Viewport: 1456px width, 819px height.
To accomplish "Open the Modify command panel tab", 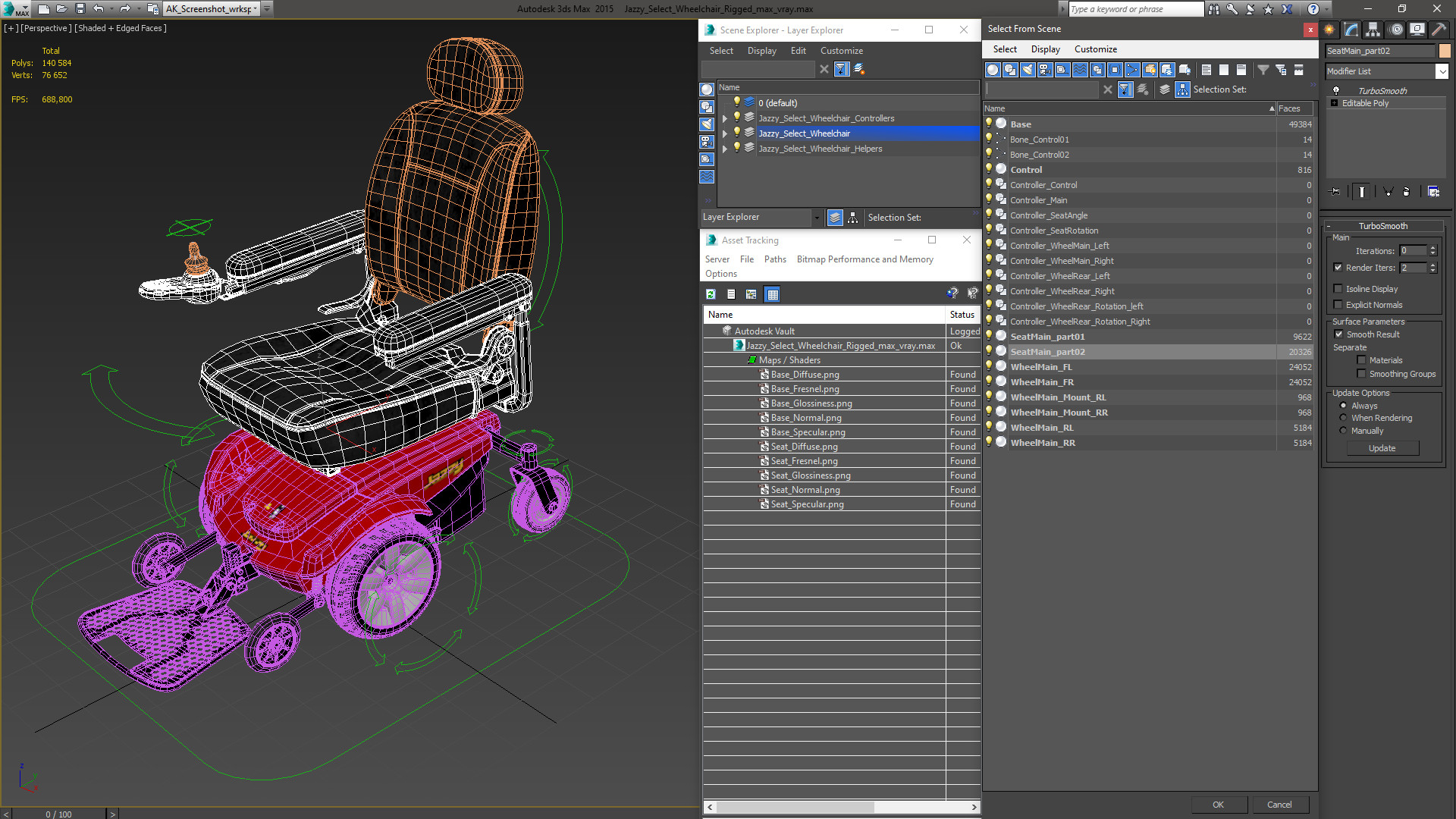I will click(1351, 30).
